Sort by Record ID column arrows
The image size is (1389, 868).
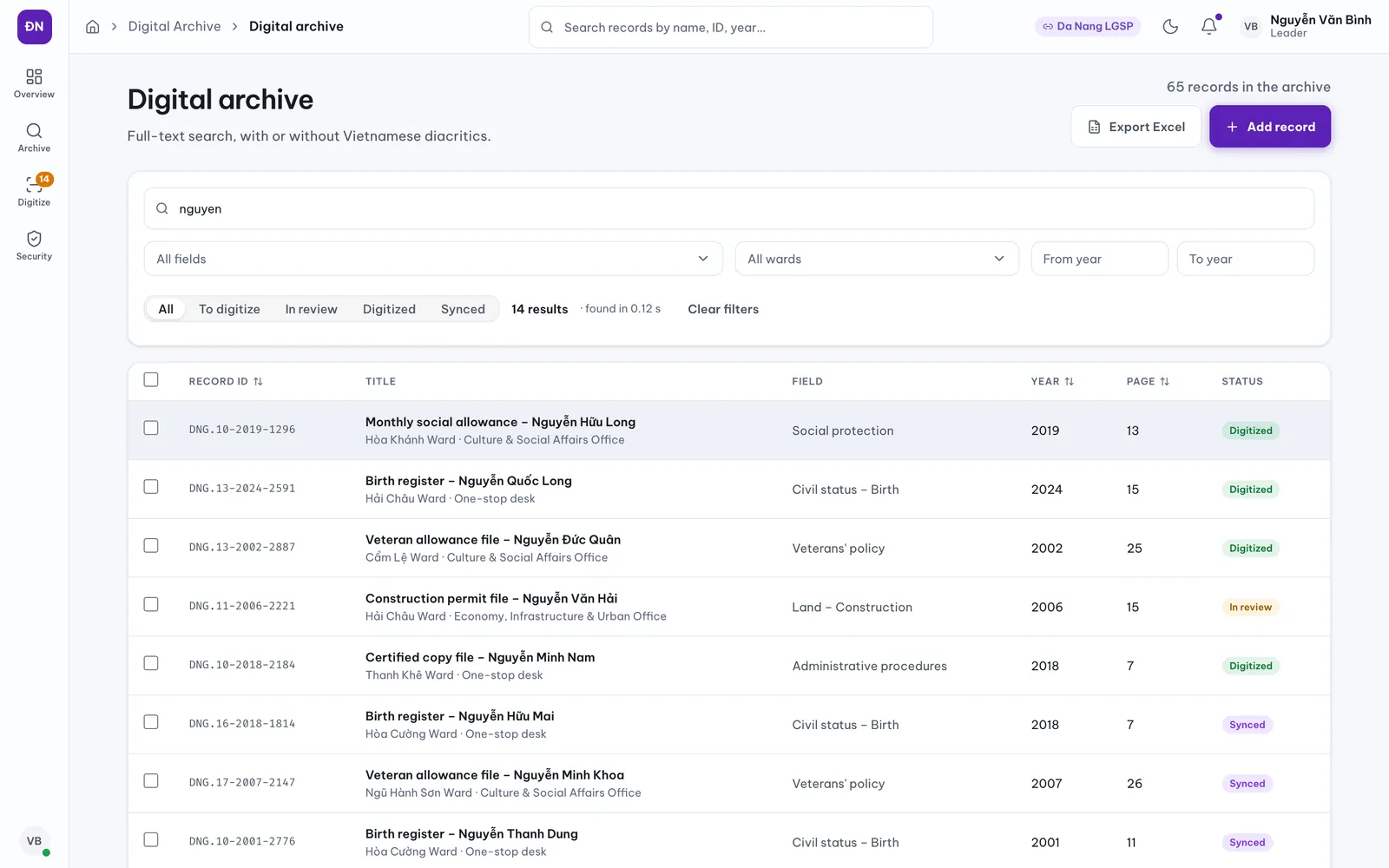[x=258, y=382]
